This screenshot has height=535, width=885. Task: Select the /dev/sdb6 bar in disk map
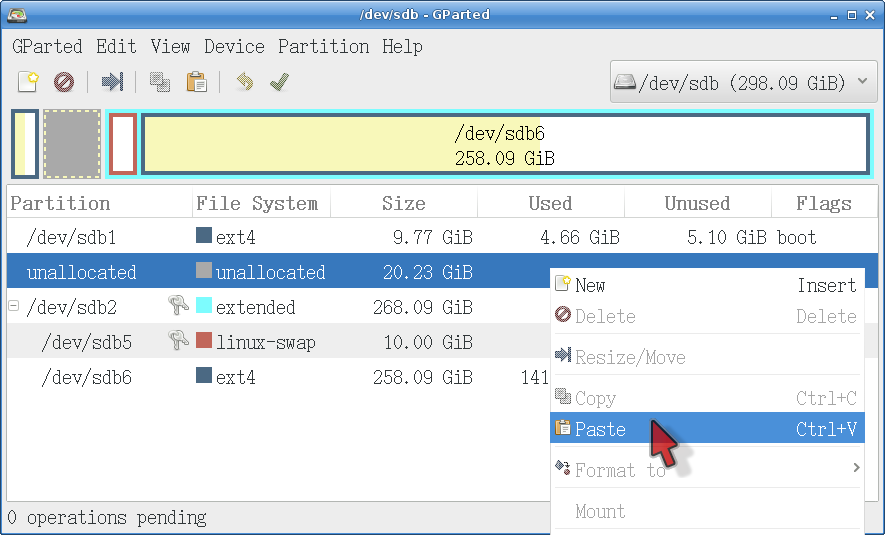click(x=504, y=144)
